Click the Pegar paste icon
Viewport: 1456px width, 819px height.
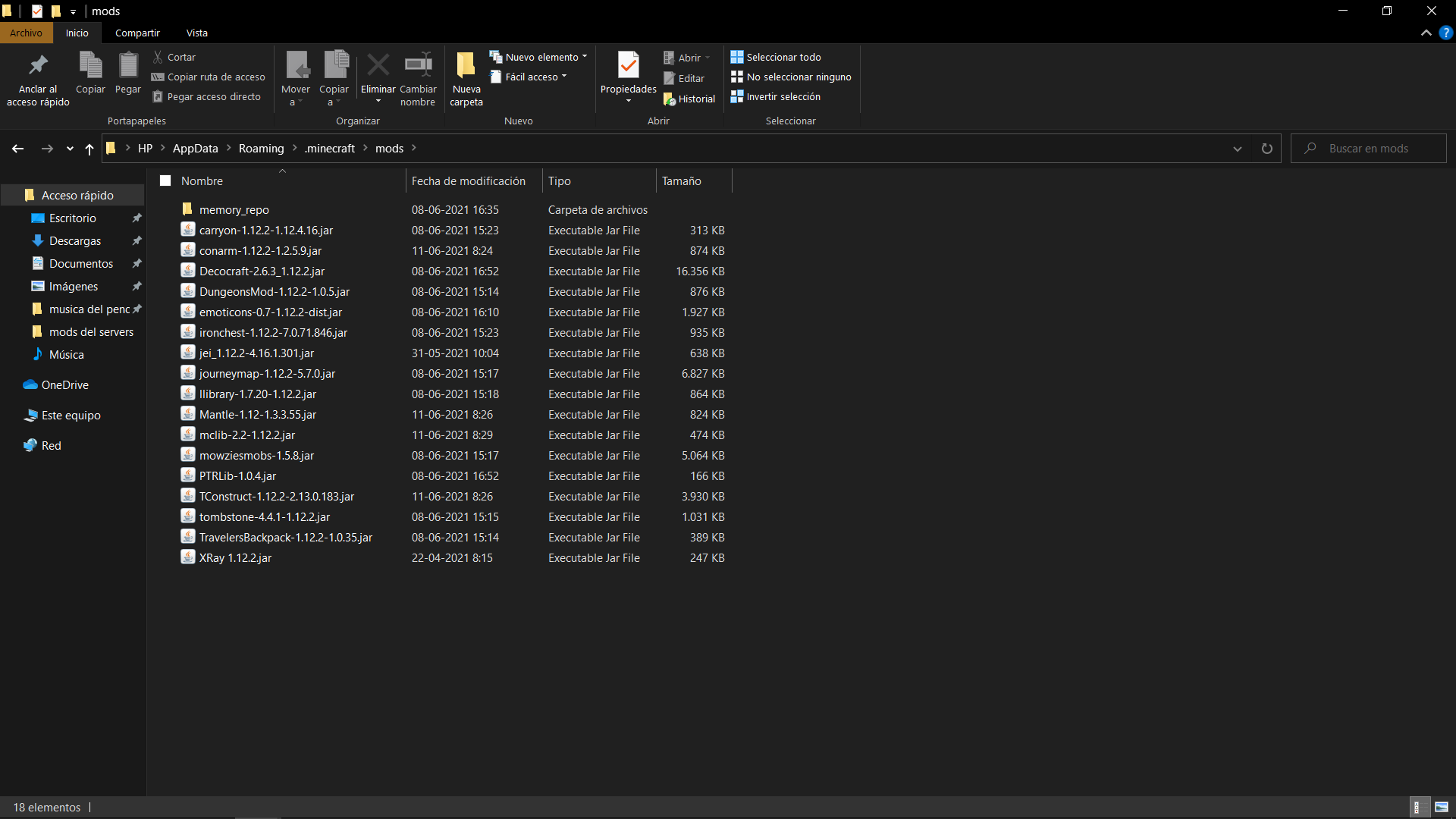click(128, 73)
